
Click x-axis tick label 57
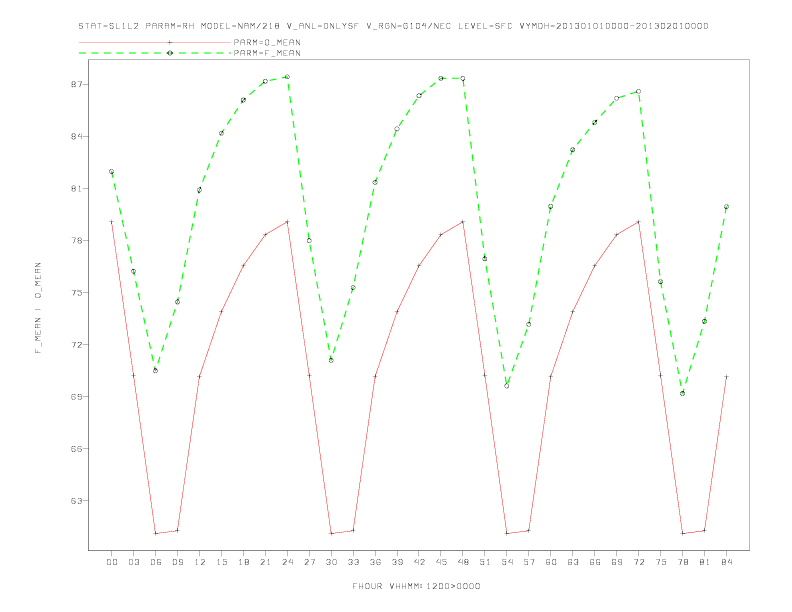click(x=529, y=562)
